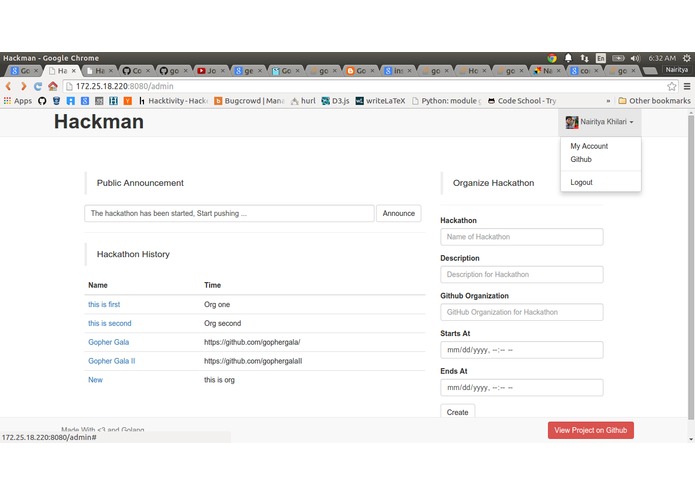
Task: Open the 'this is second' hackathon link
Action: click(x=109, y=323)
